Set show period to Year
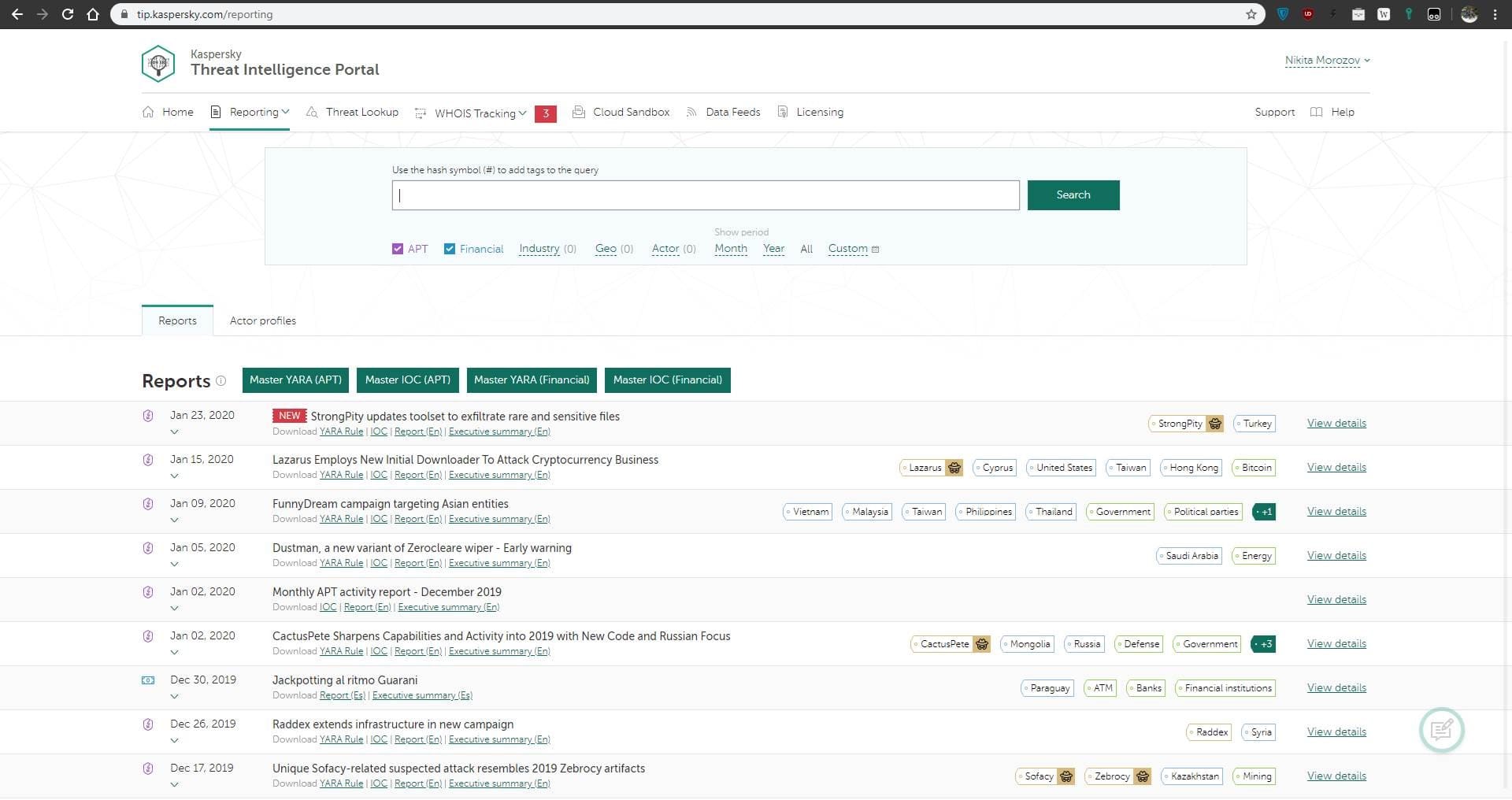The height and width of the screenshot is (800, 1512). tap(773, 249)
